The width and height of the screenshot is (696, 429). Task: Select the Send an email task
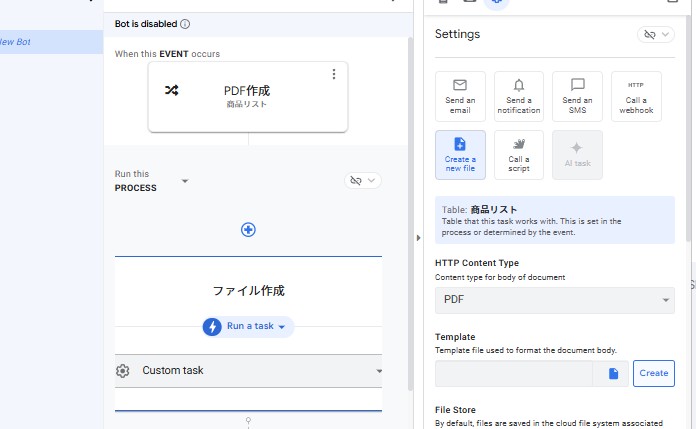(460, 96)
